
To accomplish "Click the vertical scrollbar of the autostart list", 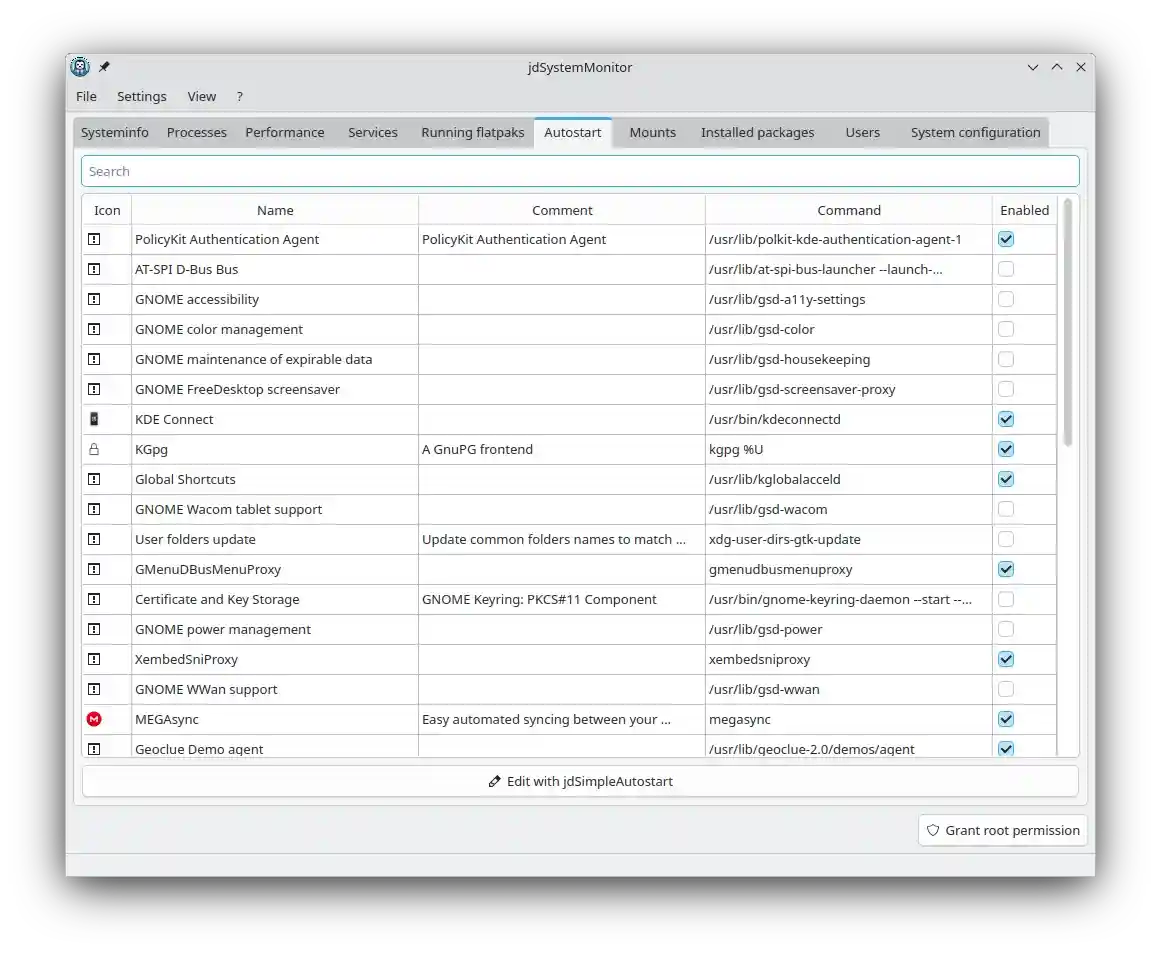I will coord(1067,323).
